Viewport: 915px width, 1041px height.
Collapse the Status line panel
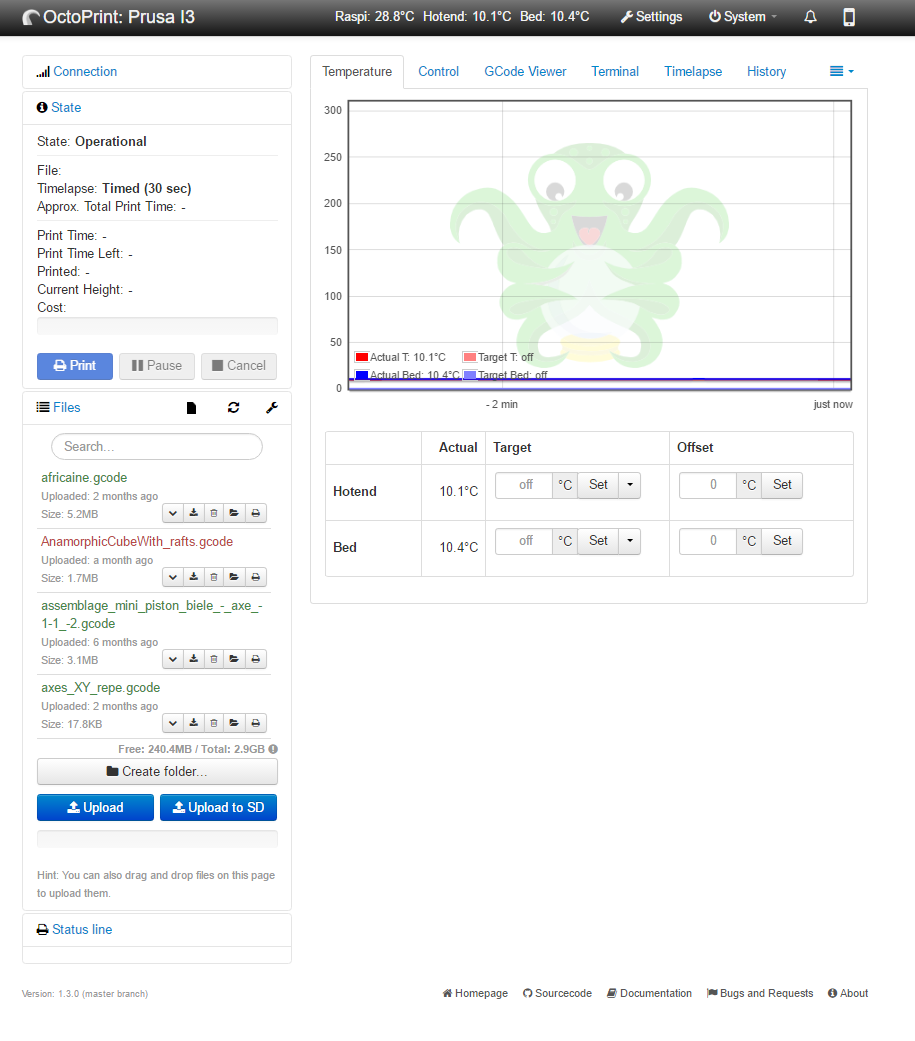82,929
